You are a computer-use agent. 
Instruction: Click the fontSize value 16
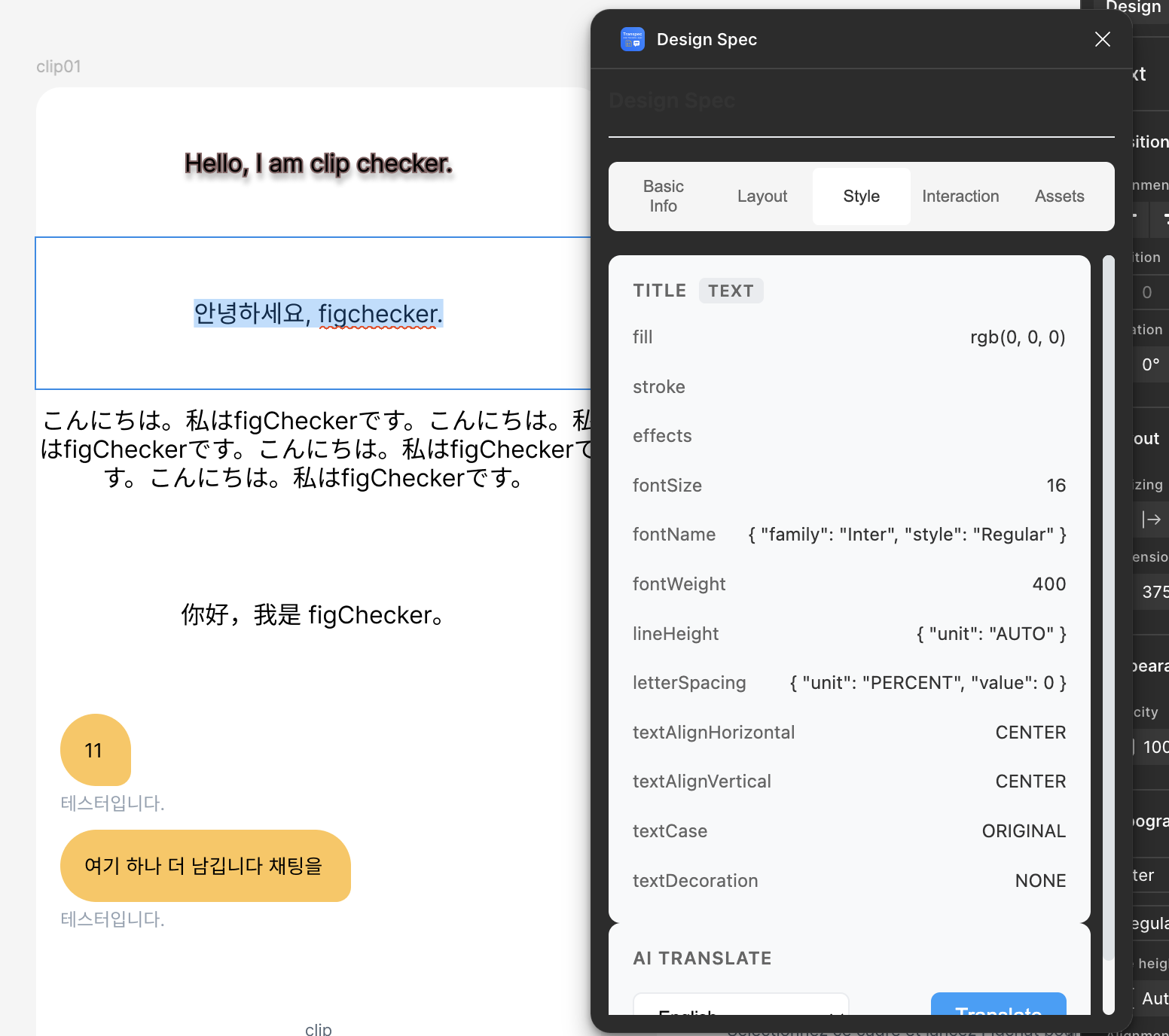(x=1056, y=486)
